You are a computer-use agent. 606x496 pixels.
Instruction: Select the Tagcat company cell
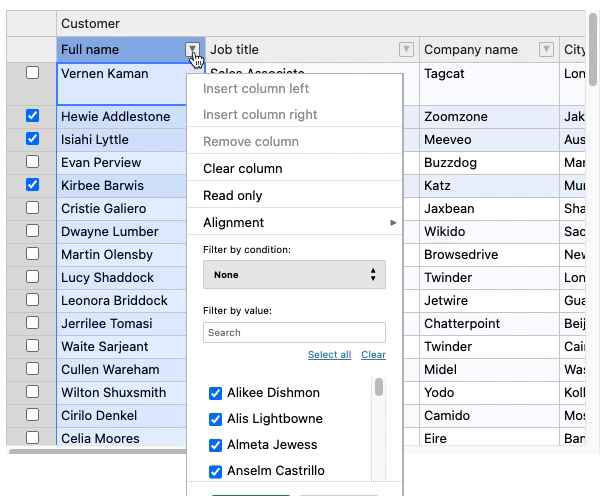pyautogui.click(x=489, y=84)
